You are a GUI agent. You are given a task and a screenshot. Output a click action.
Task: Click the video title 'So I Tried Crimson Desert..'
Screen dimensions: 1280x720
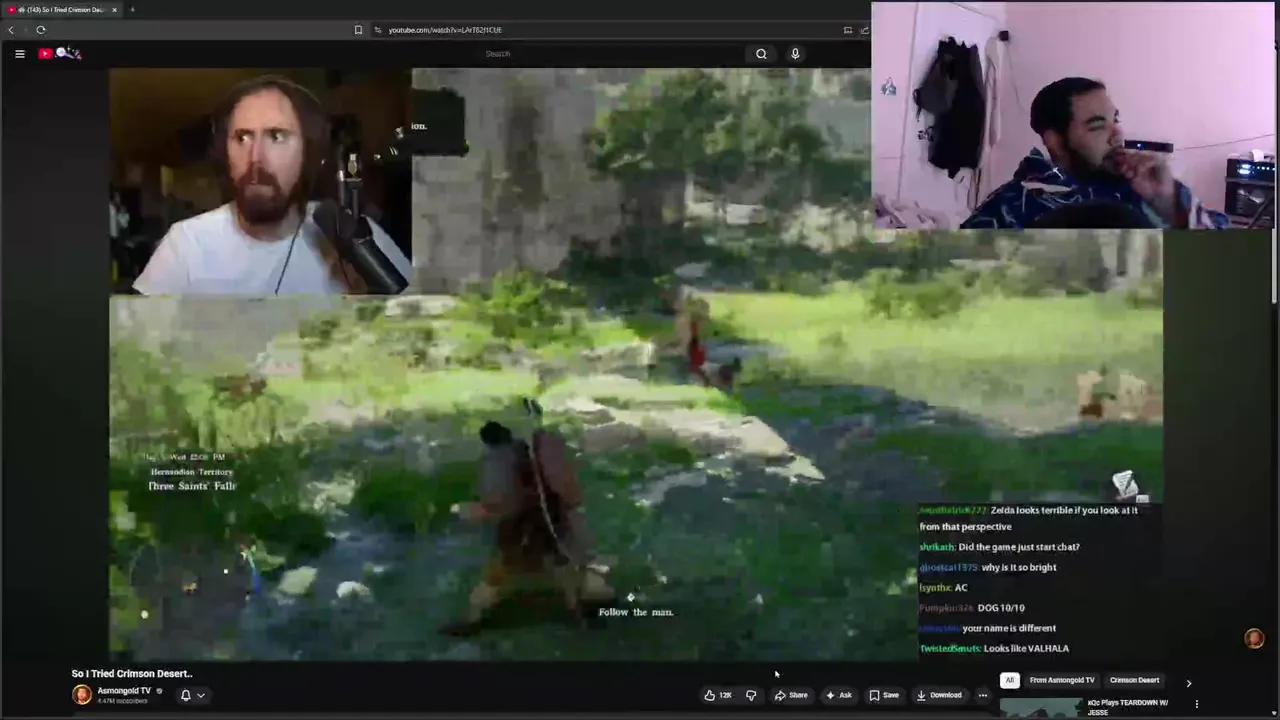click(132, 674)
